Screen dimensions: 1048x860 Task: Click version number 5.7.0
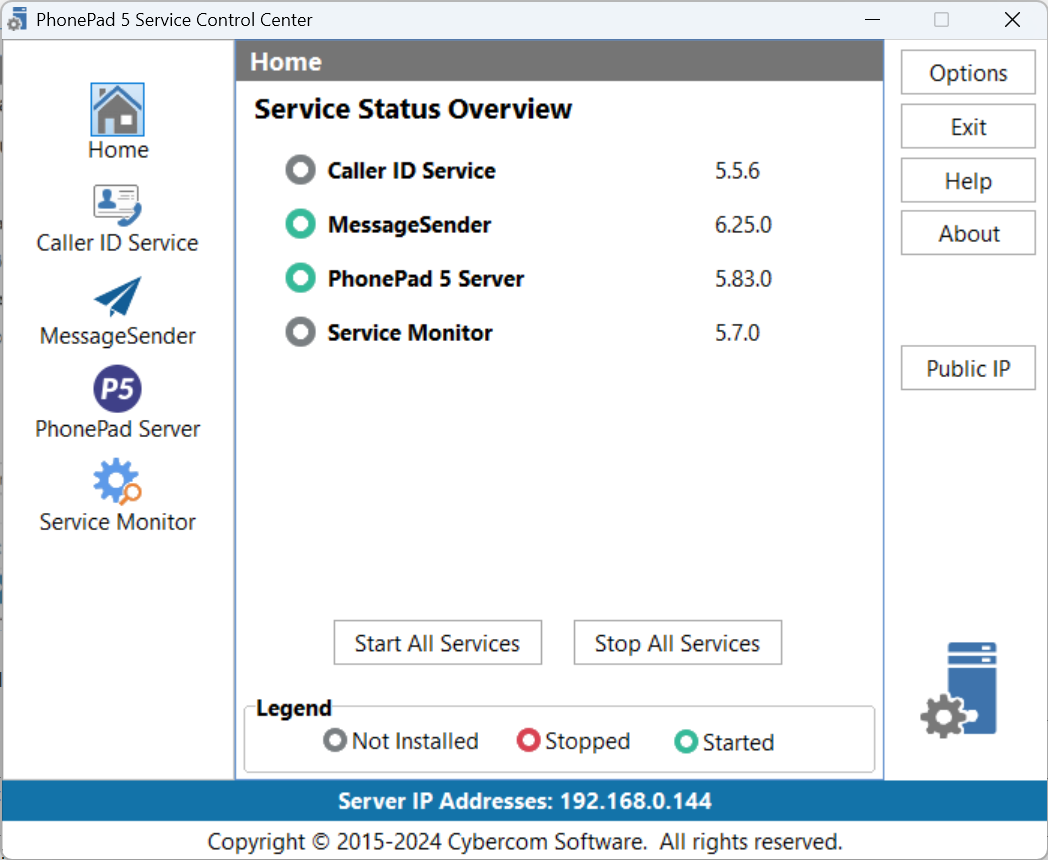(737, 333)
